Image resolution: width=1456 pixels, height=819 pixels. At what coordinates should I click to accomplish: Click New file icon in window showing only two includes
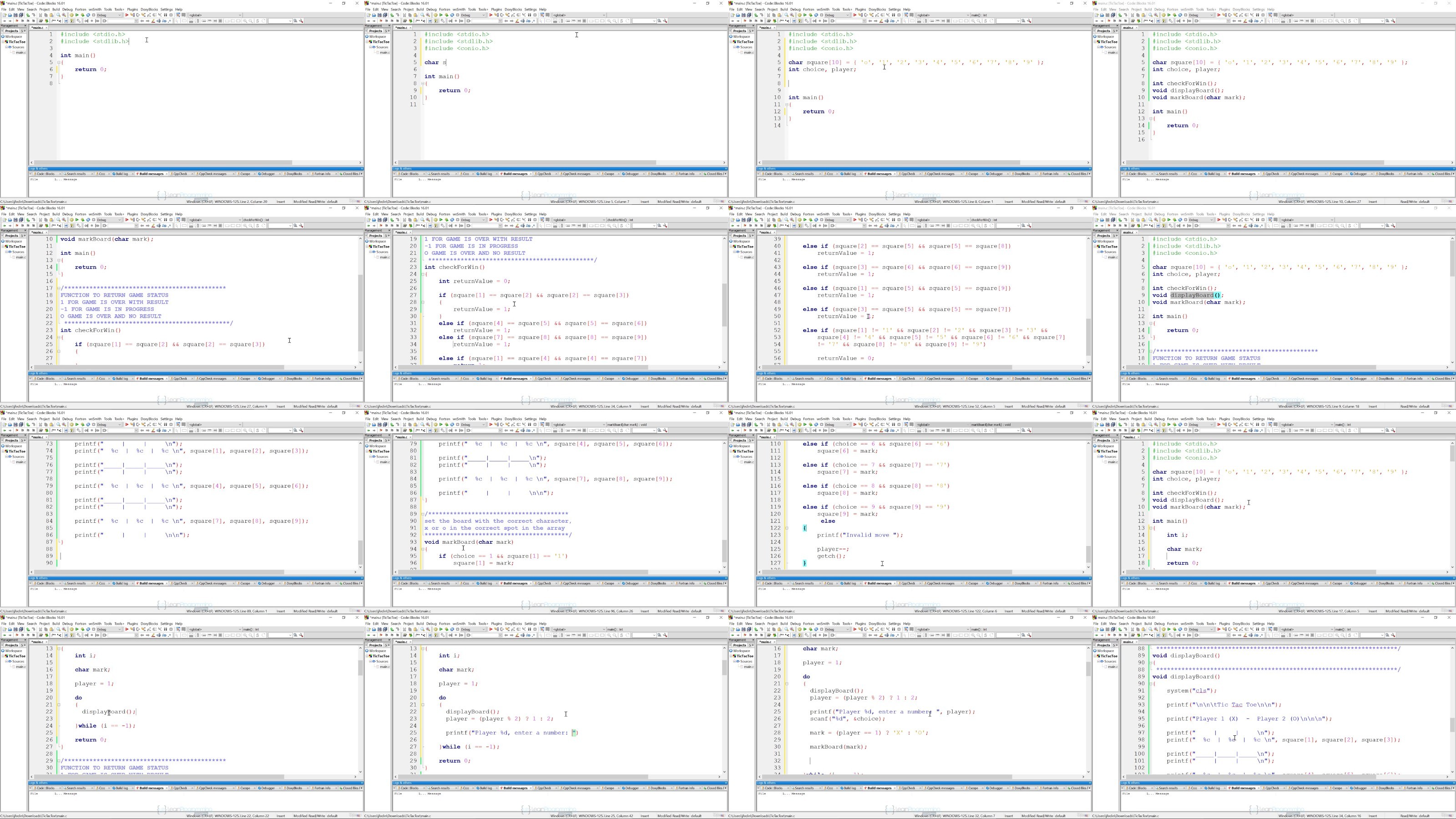(x=5, y=15)
